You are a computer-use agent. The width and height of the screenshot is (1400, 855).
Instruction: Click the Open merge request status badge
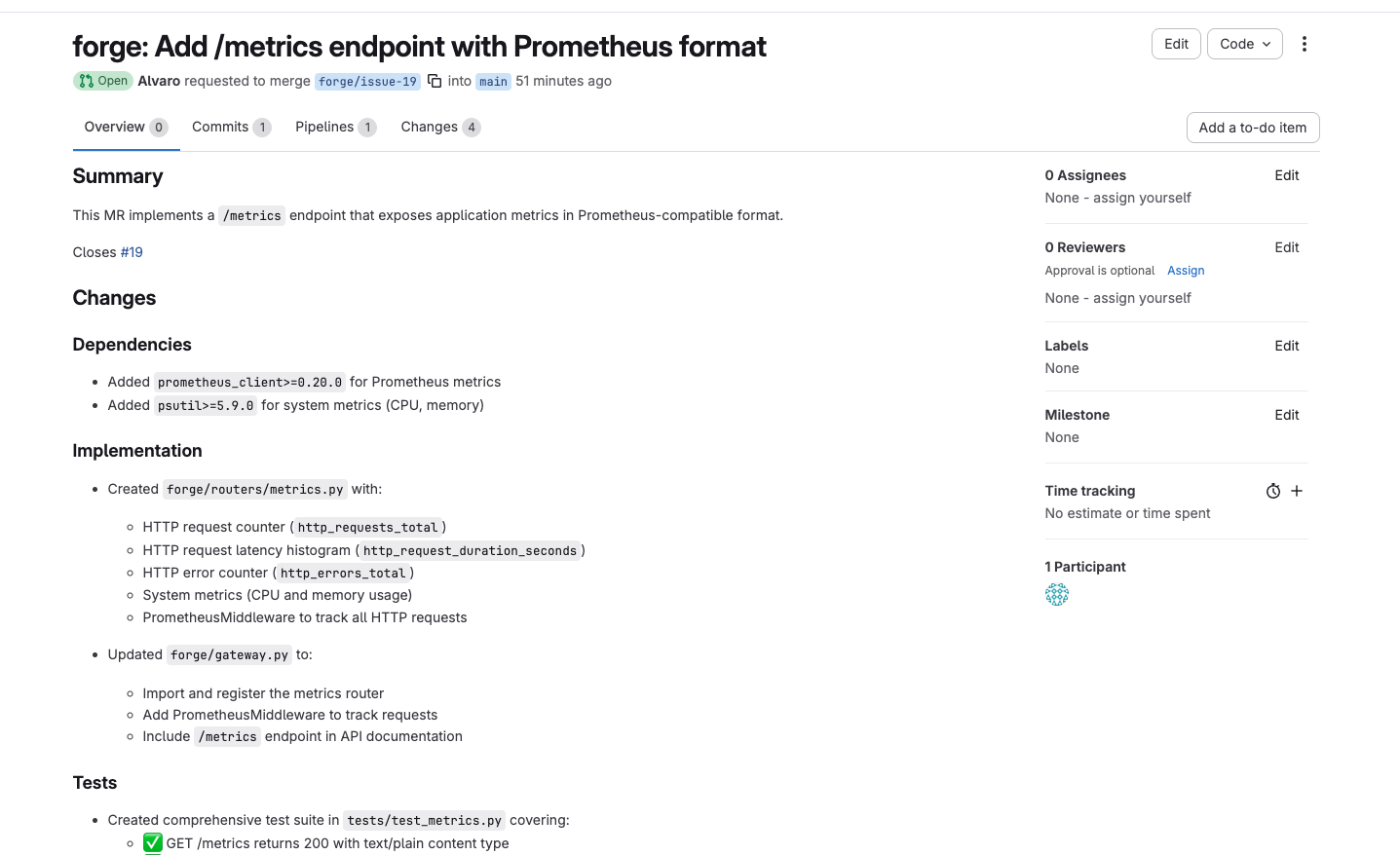pos(103,81)
